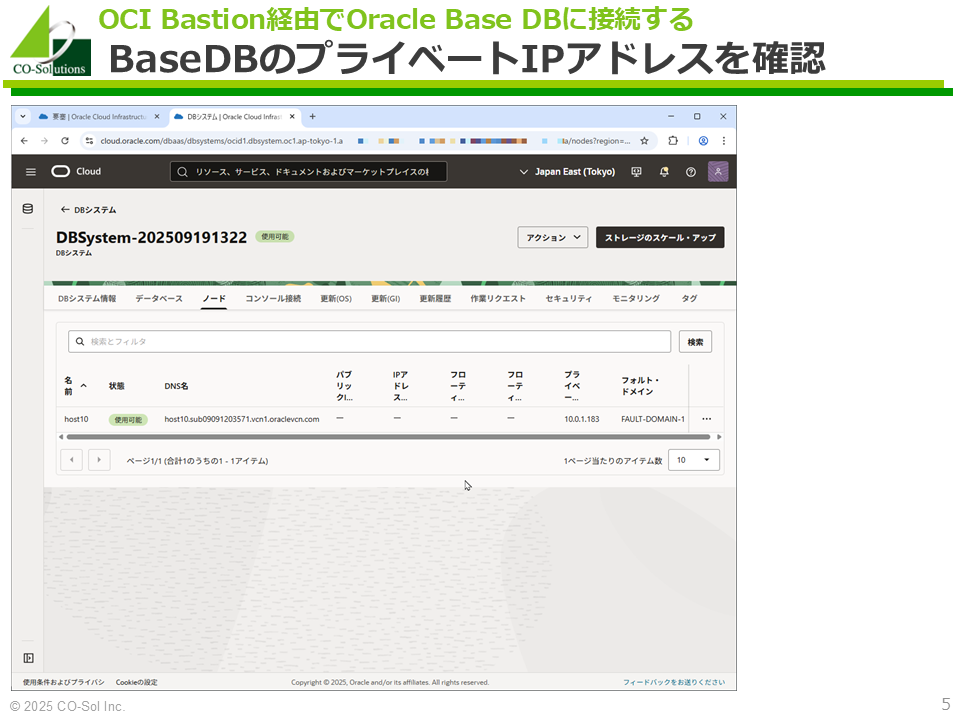Screen dimensions: 960x720
Task: Click the DNS name host10.sub09091203571.vcn1.oraclevcn.com
Action: pyautogui.click(x=242, y=419)
